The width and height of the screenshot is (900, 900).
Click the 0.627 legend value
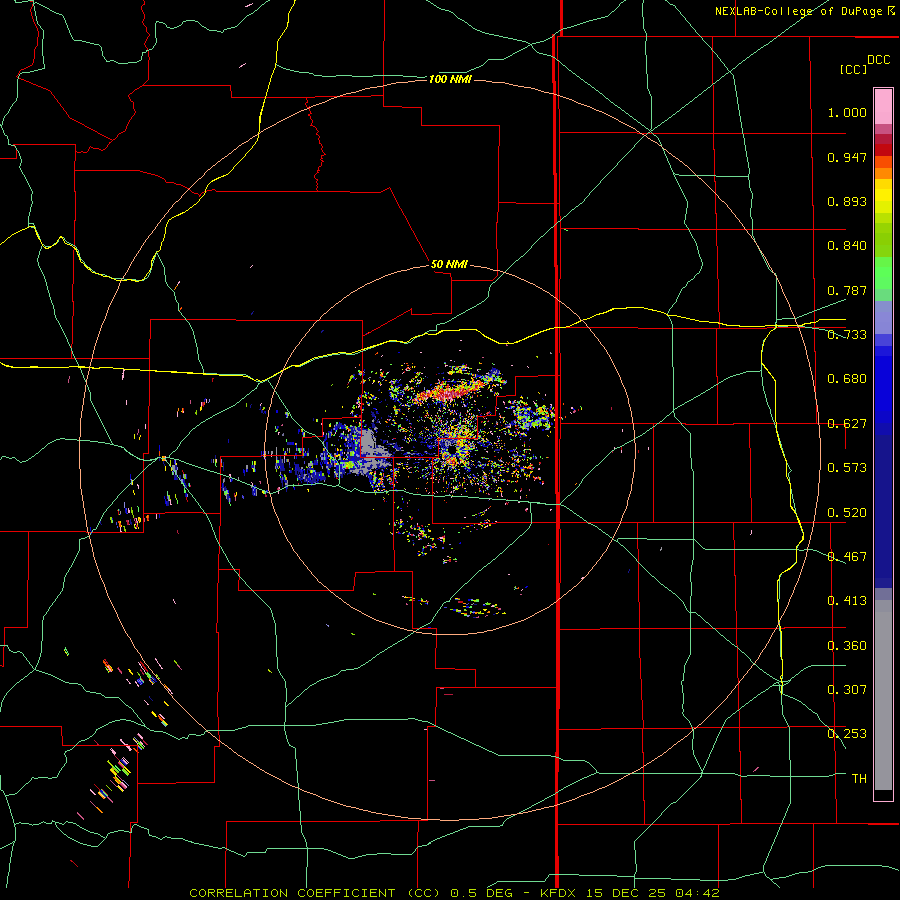coord(847,424)
